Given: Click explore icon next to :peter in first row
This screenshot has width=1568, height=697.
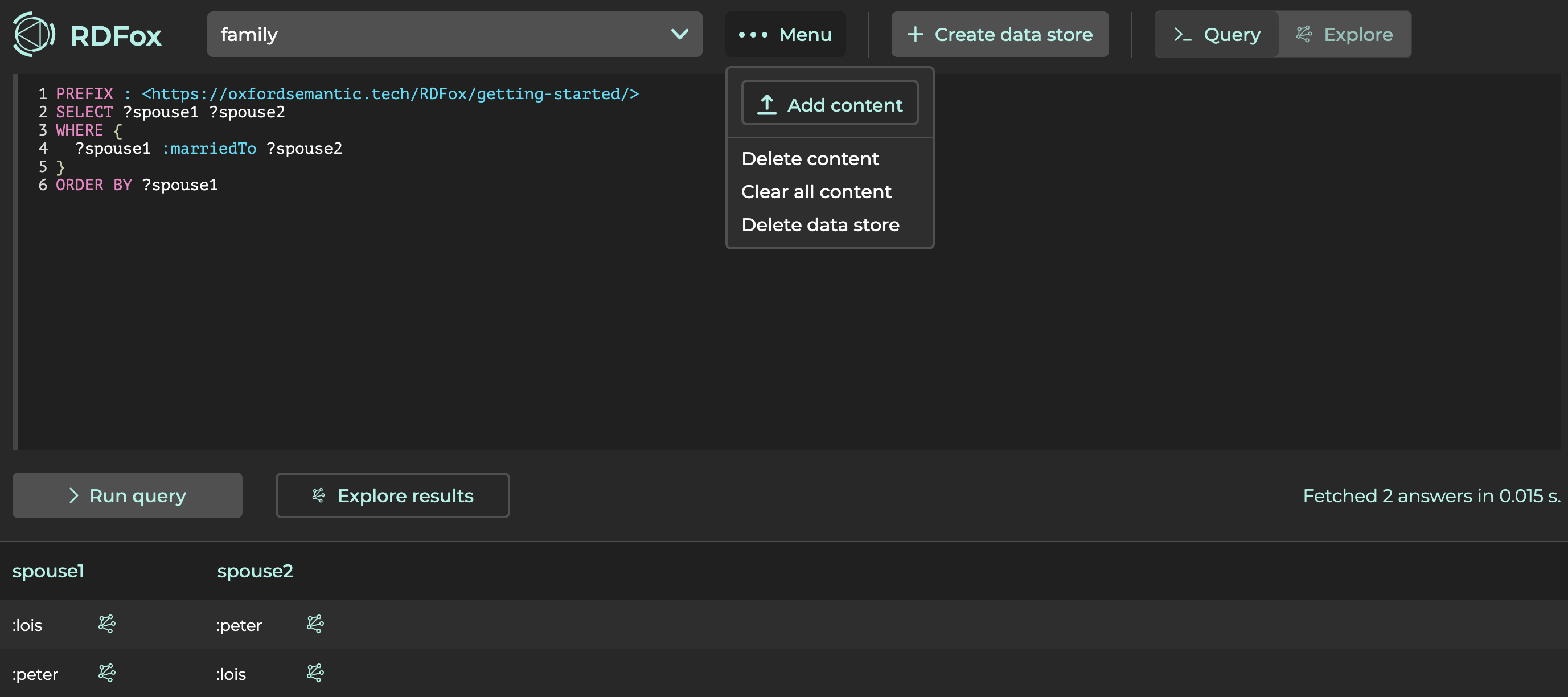Looking at the screenshot, I should (315, 624).
